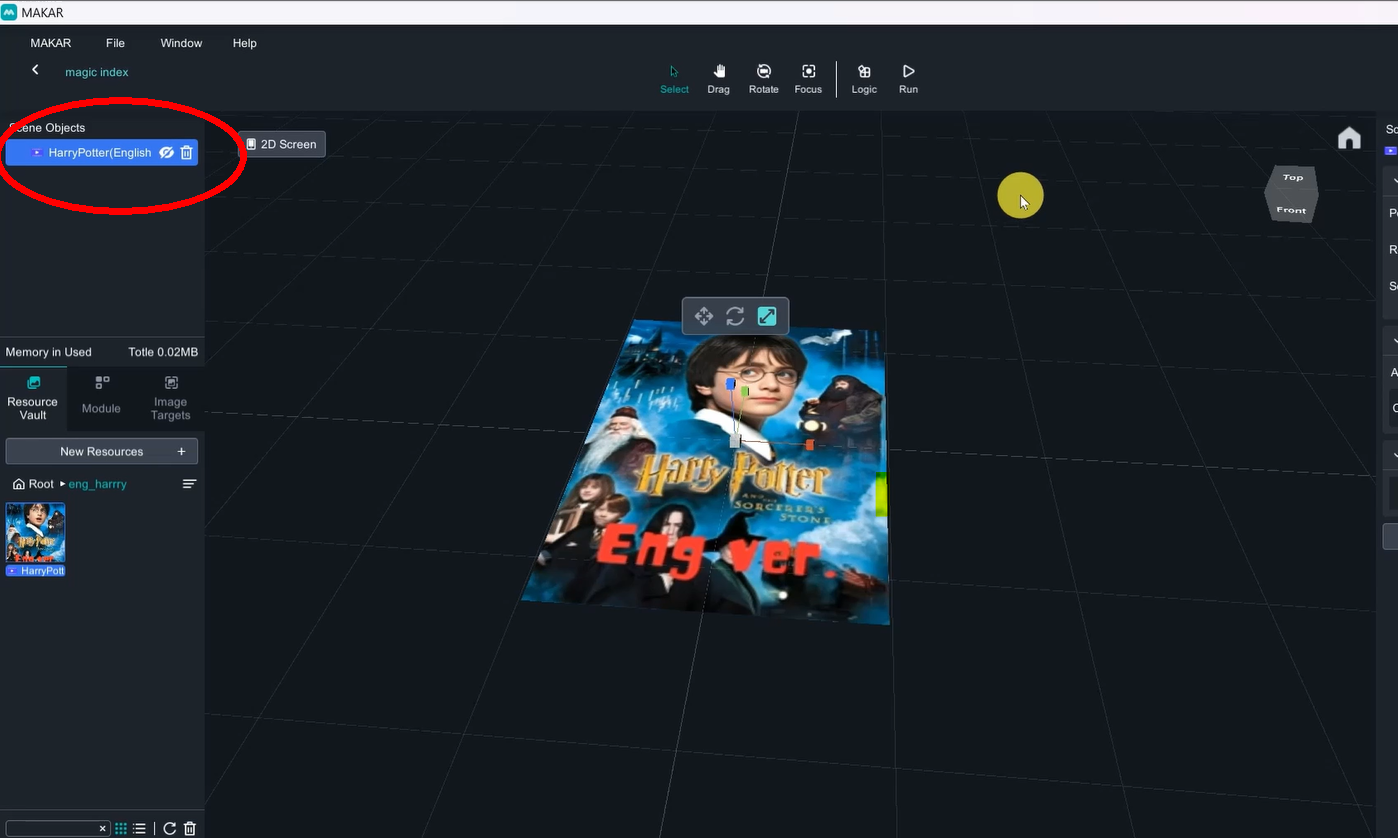Toggle the 2D Screen button
Screen dimensions: 1398x838
[282, 144]
